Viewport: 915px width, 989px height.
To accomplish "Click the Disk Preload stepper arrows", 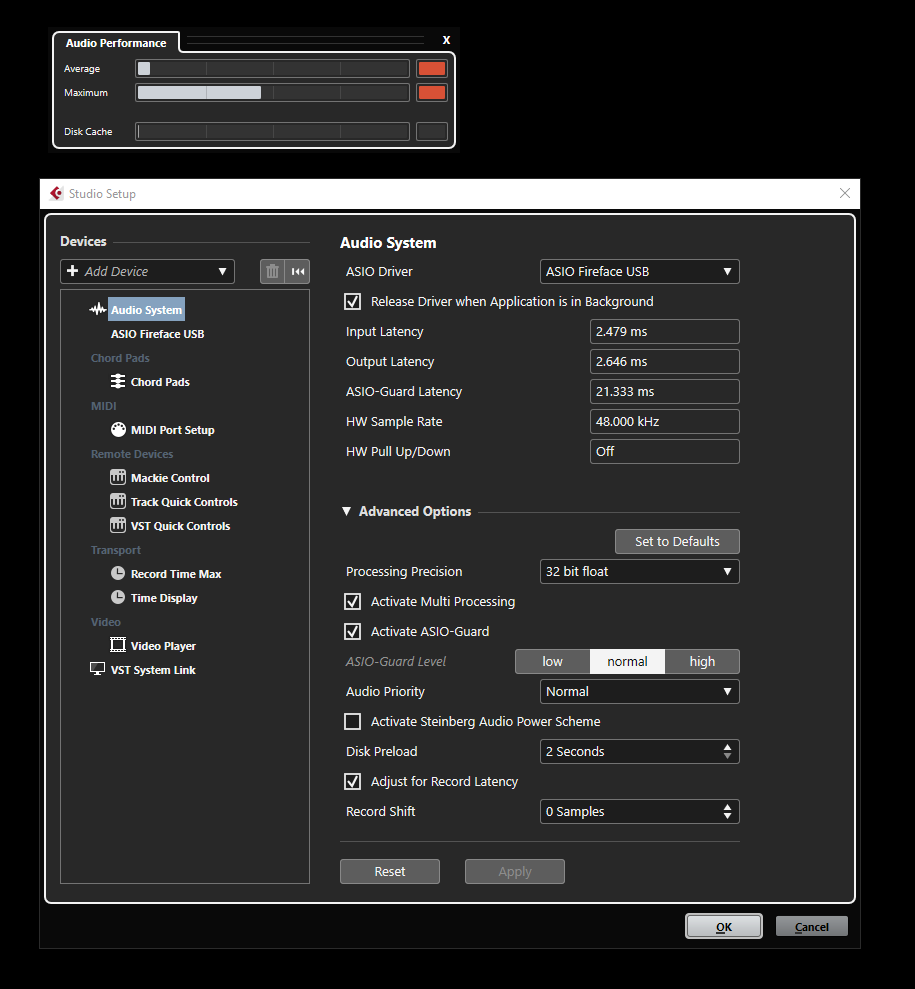I will [x=728, y=752].
